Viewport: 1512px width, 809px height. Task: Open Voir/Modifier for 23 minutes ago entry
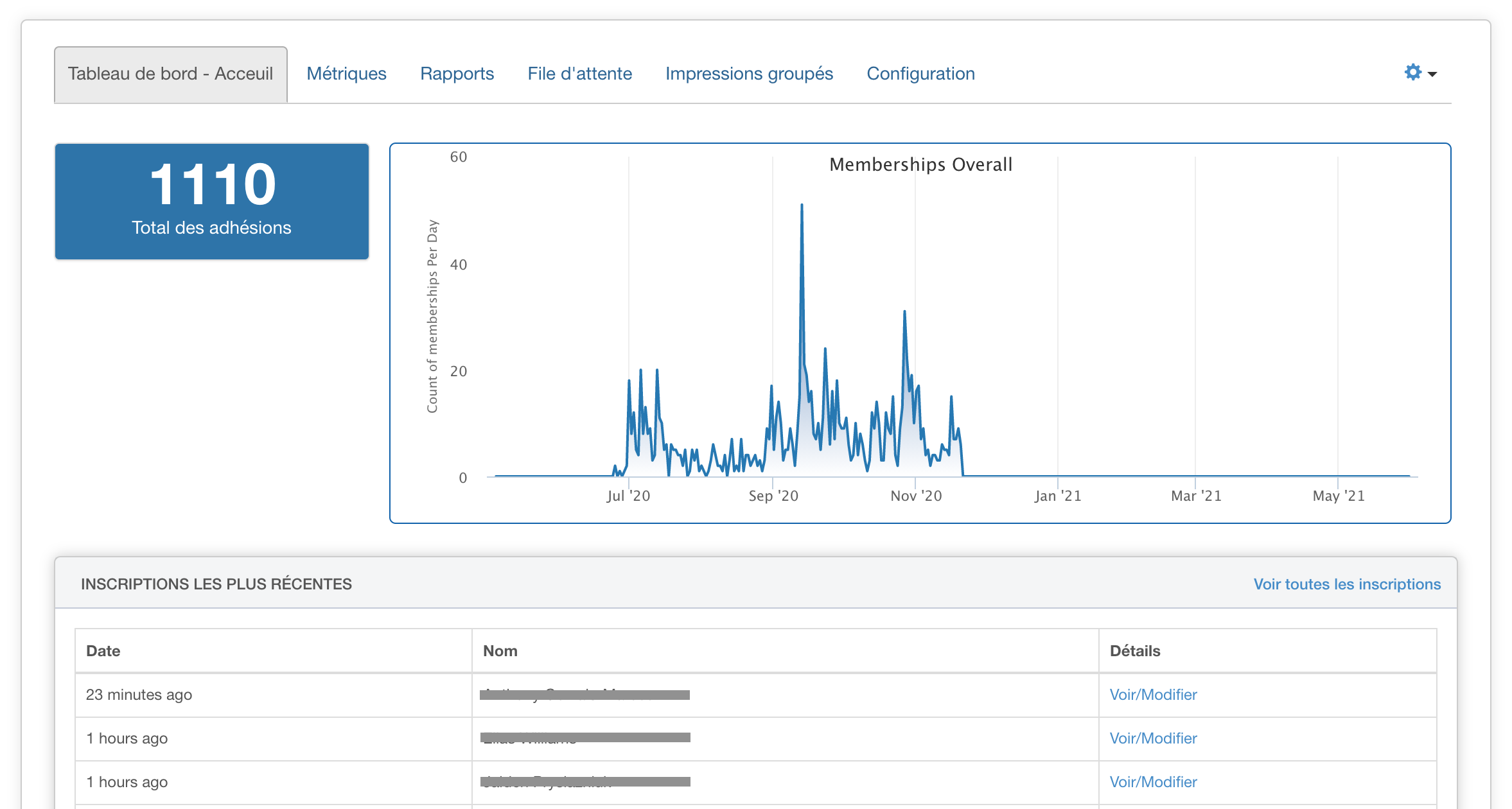1153,695
